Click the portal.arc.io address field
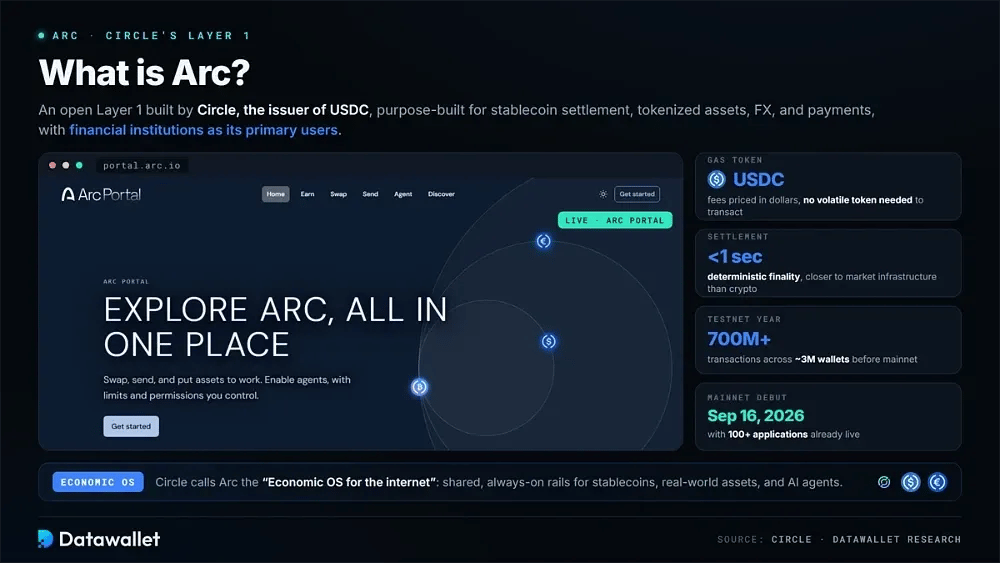 (x=142, y=165)
